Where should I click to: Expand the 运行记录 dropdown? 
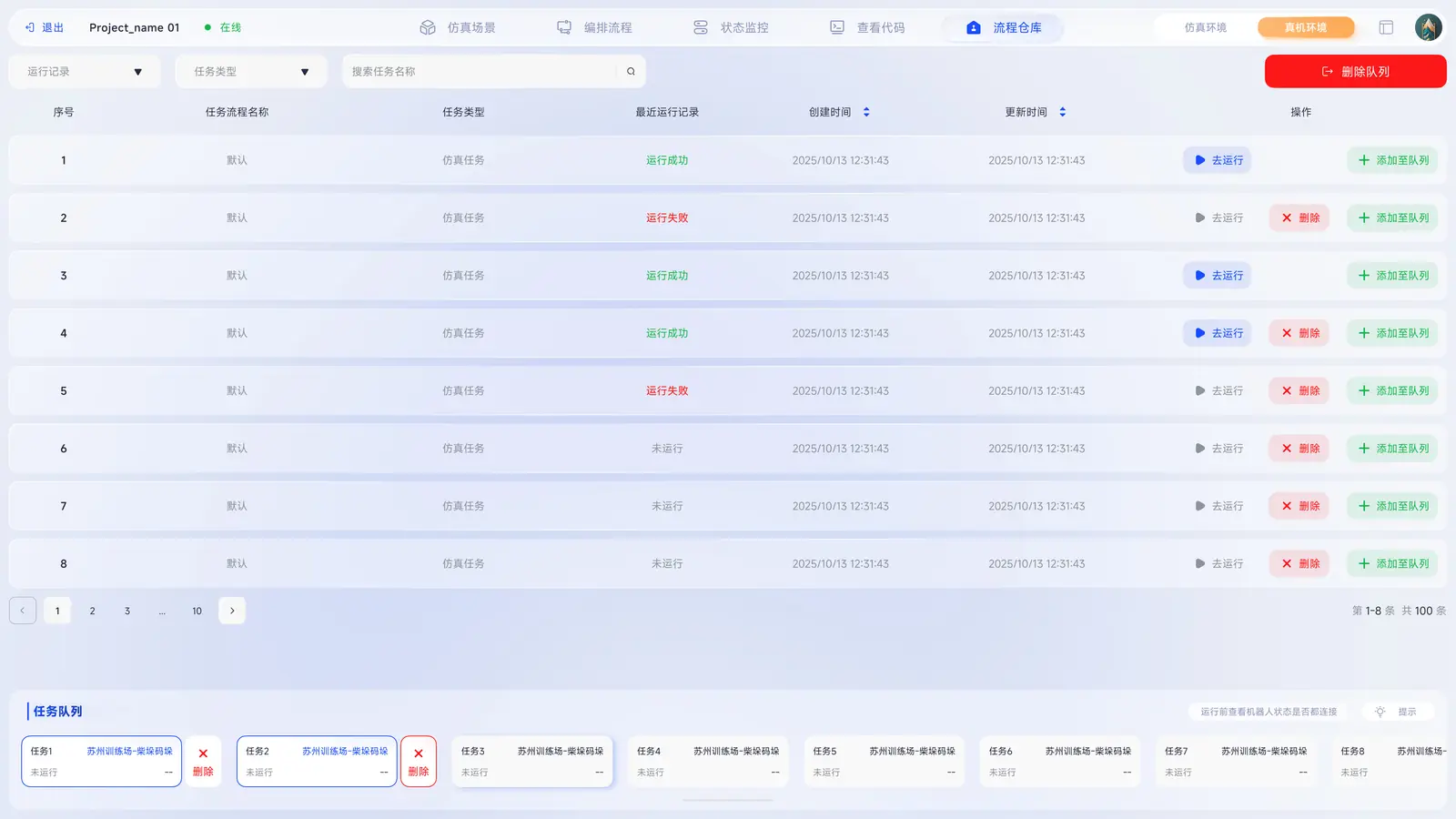pyautogui.click(x=85, y=71)
